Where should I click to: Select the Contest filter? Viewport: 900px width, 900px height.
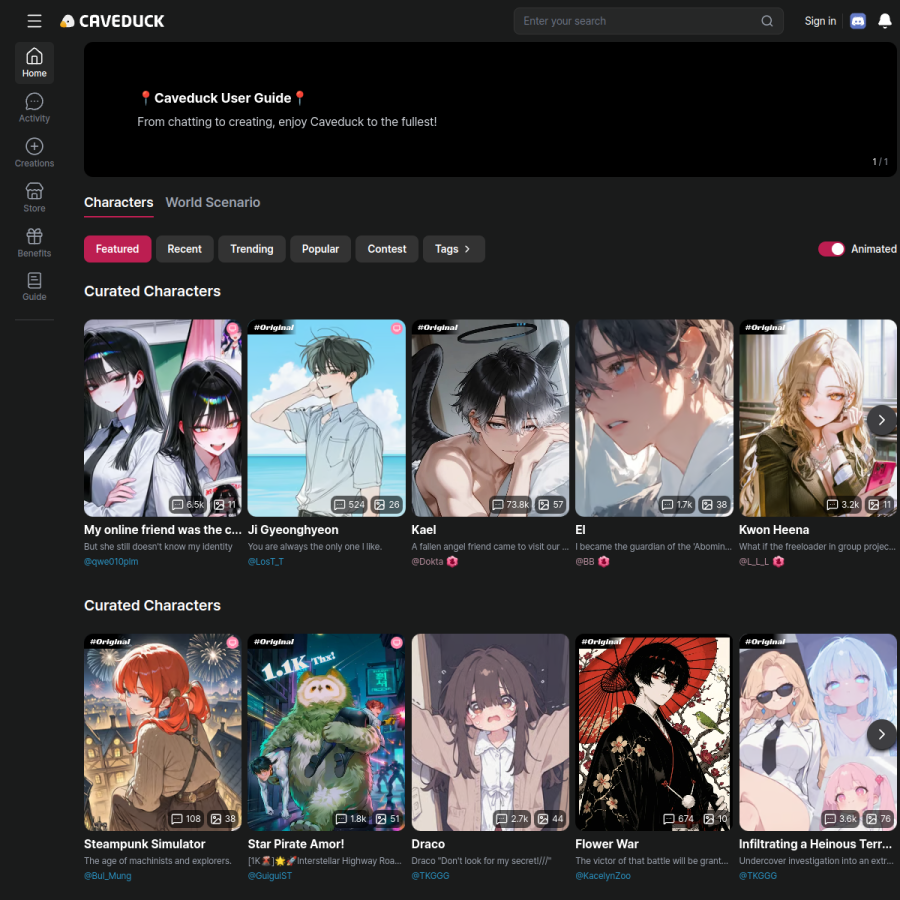coord(387,249)
